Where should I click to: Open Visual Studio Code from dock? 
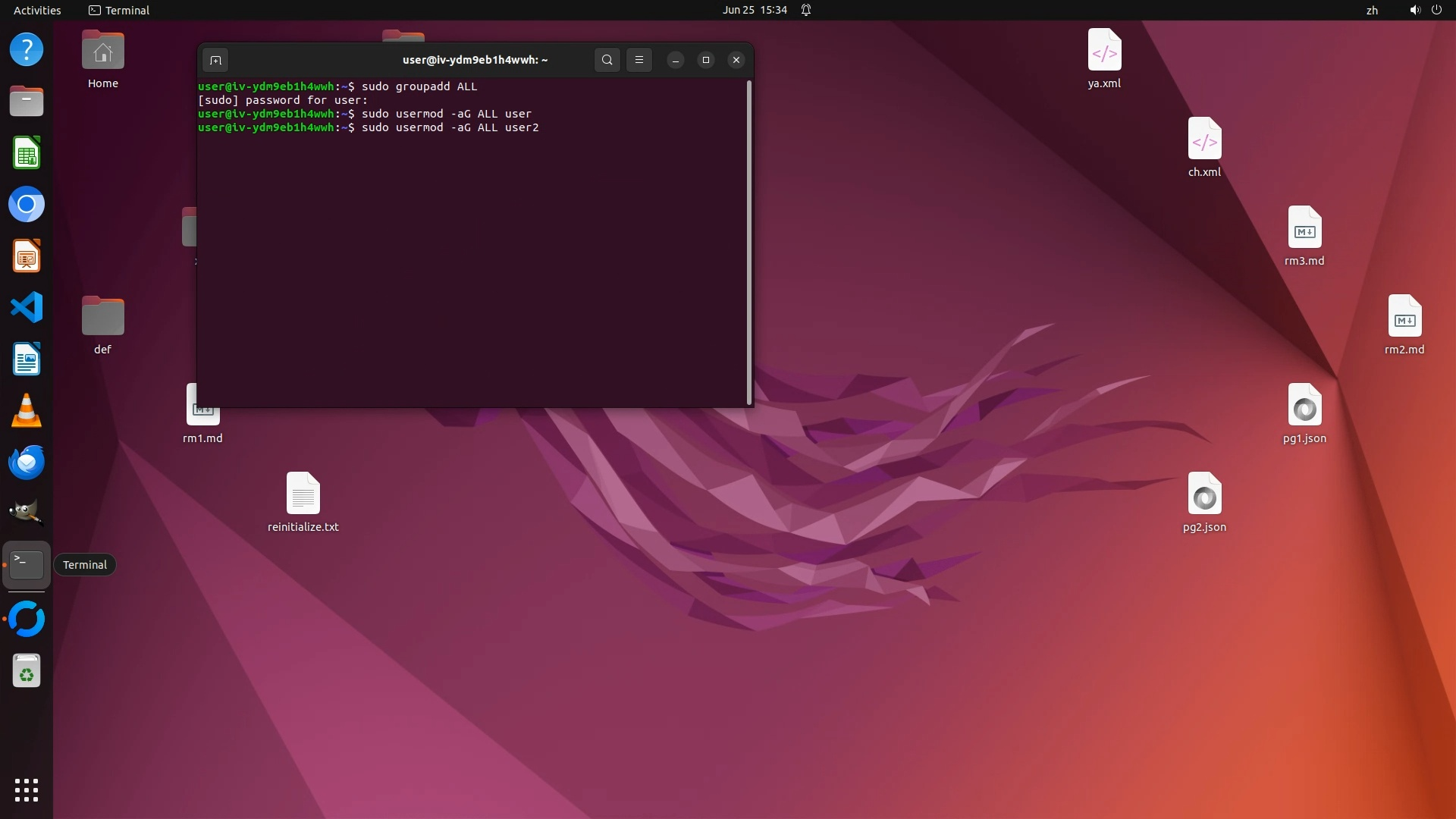click(27, 308)
